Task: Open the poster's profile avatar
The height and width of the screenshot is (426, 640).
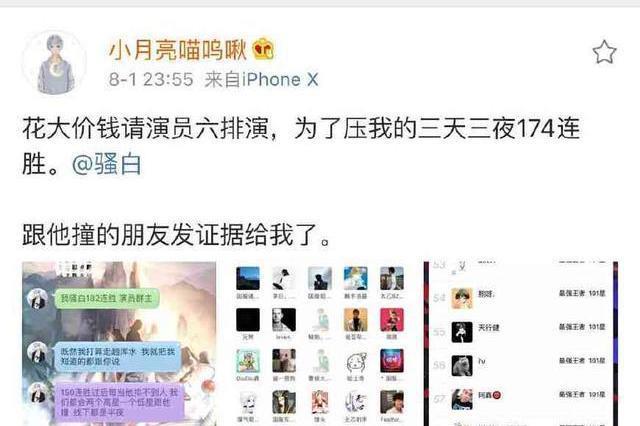Action: point(54,64)
